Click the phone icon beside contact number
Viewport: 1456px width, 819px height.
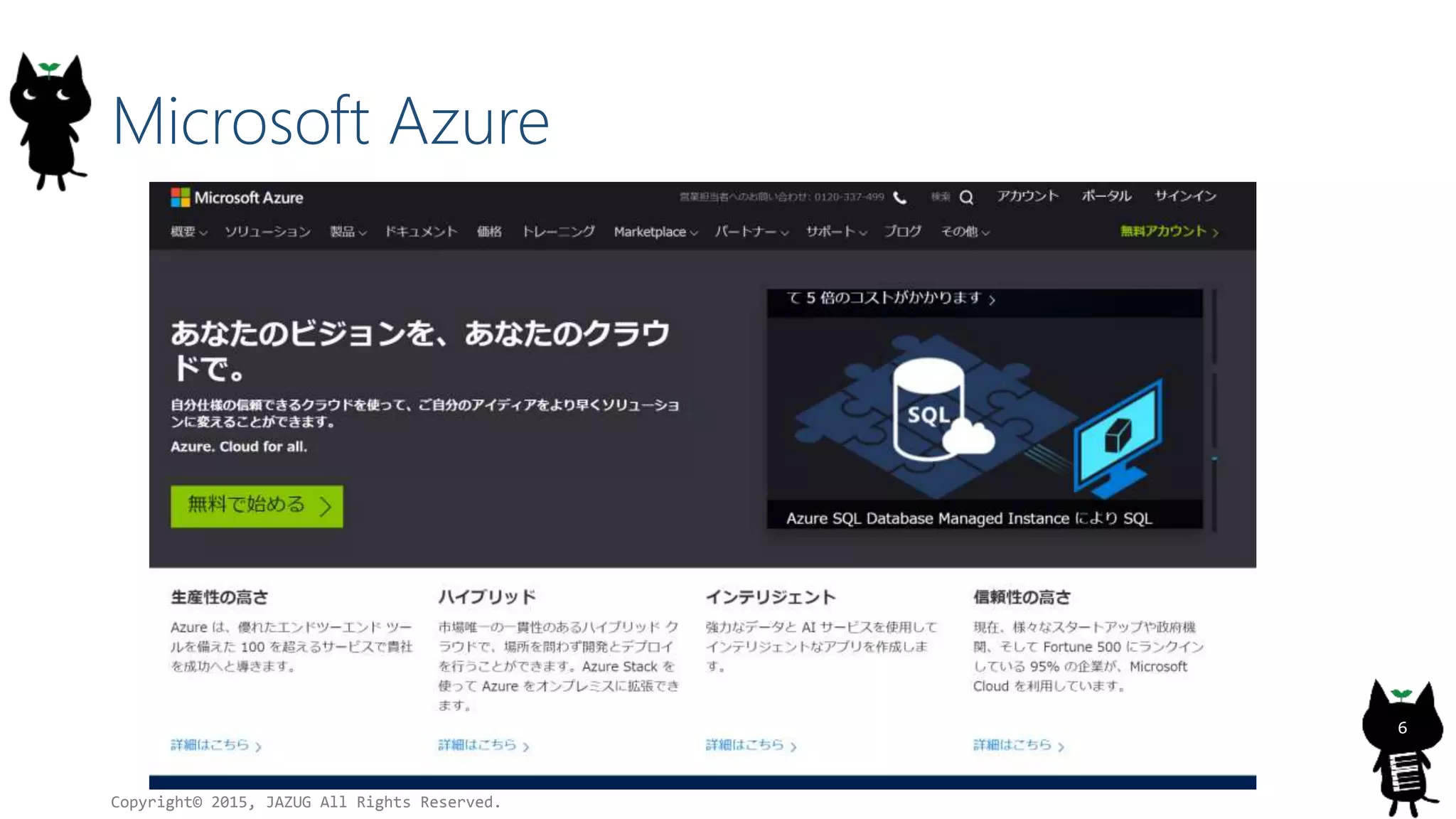click(900, 198)
